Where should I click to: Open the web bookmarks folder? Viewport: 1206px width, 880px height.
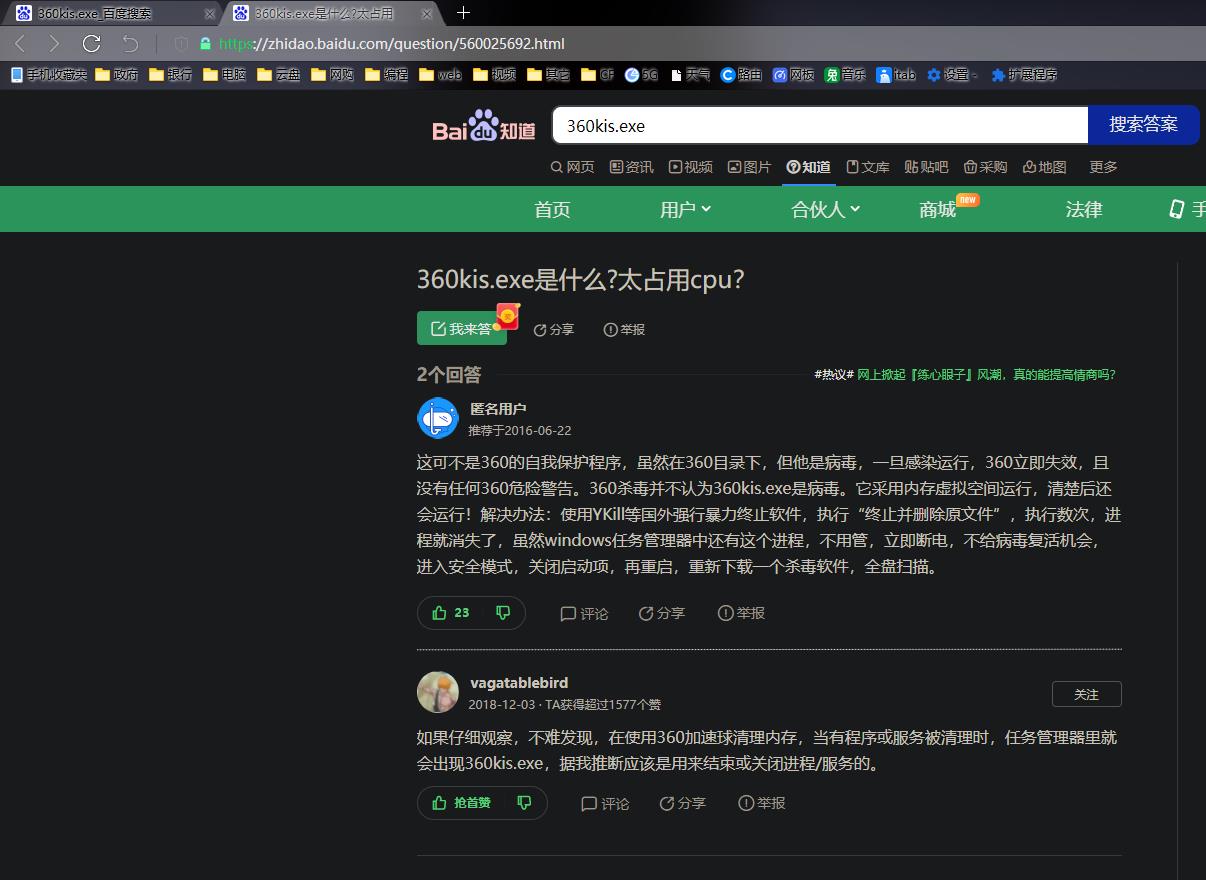[441, 75]
